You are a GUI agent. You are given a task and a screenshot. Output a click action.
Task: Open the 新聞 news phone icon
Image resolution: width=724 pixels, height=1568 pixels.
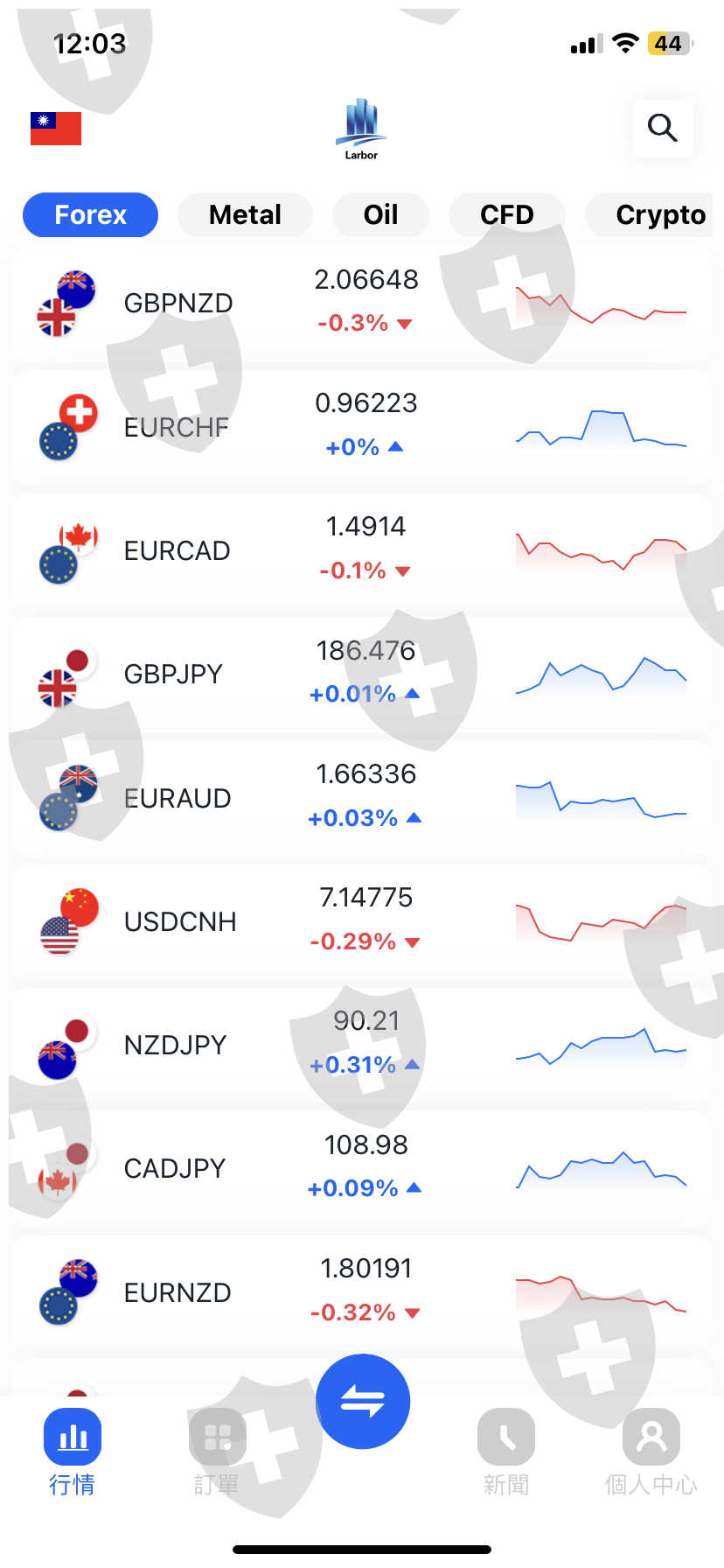point(505,1437)
